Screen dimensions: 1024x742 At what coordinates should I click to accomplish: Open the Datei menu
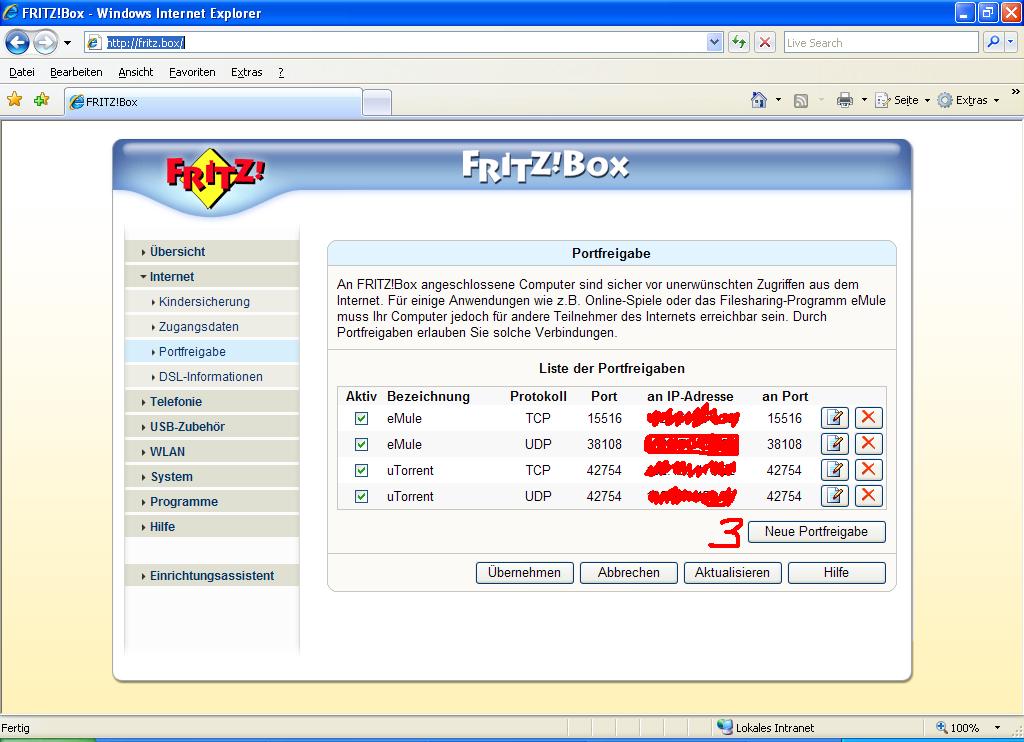click(22, 72)
